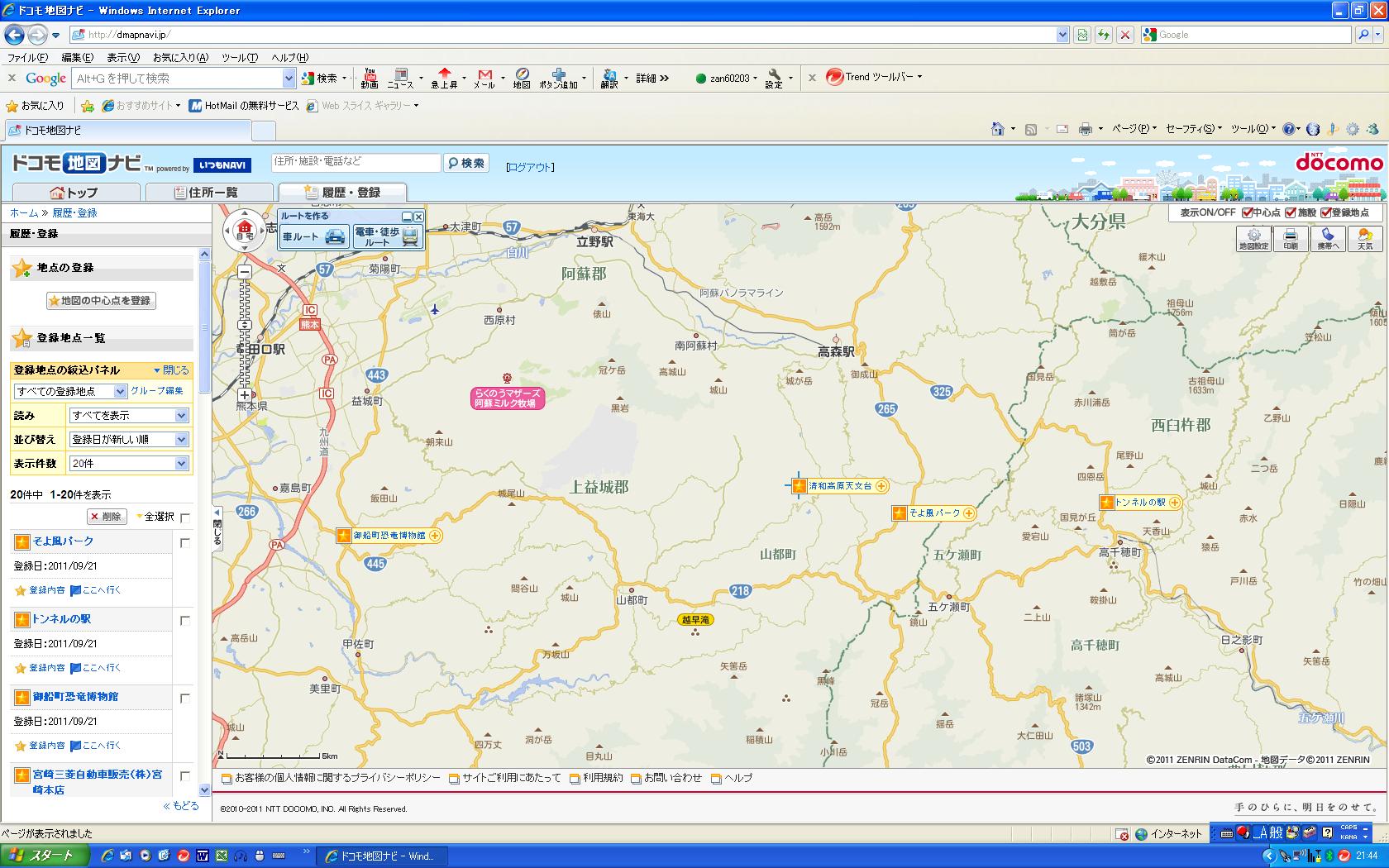This screenshot has width=1389, height=868.
Task: Click the 住所・施設・電話 search input field
Action: click(356, 162)
